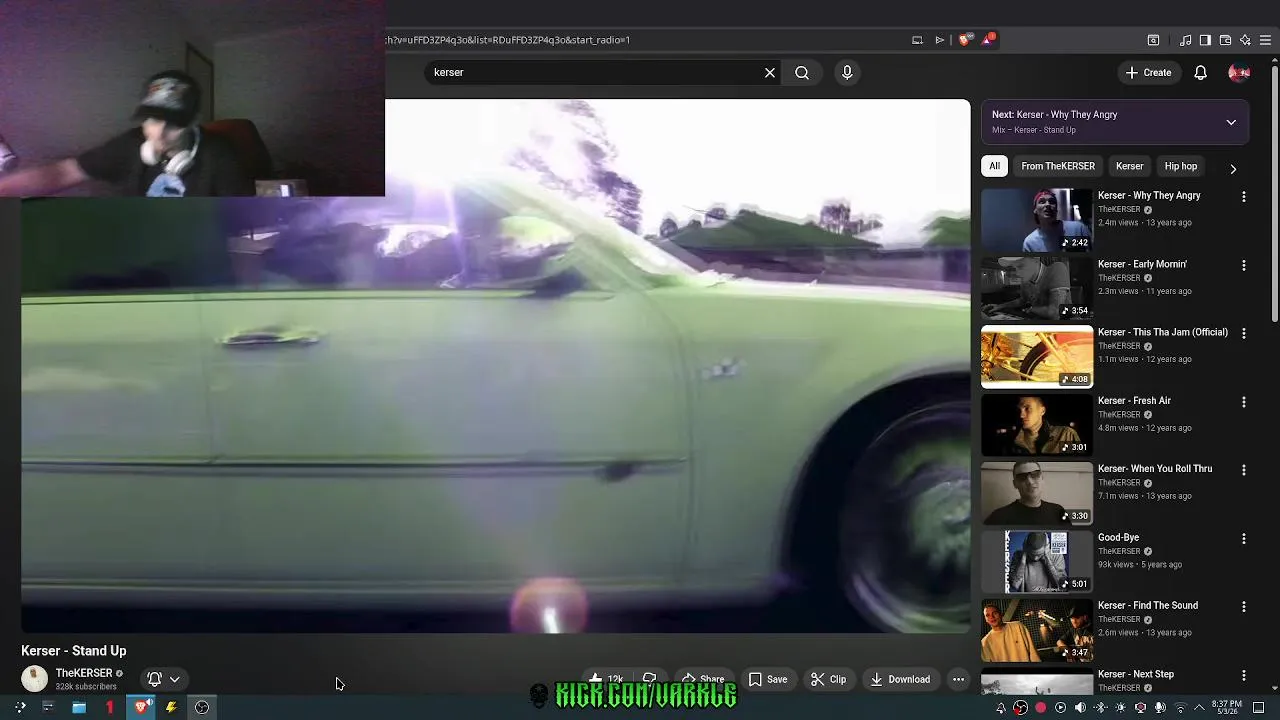This screenshot has width=1280, height=720.
Task: Click the OBS tray icon
Action: tap(1020, 707)
